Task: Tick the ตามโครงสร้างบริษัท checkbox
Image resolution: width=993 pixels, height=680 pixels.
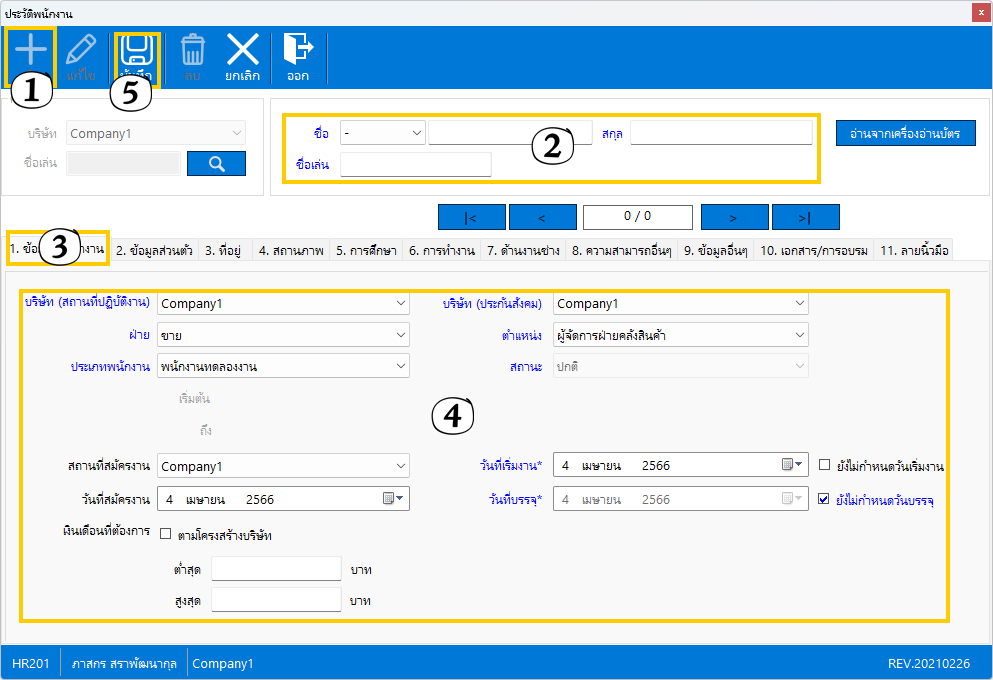Action: pos(166,535)
